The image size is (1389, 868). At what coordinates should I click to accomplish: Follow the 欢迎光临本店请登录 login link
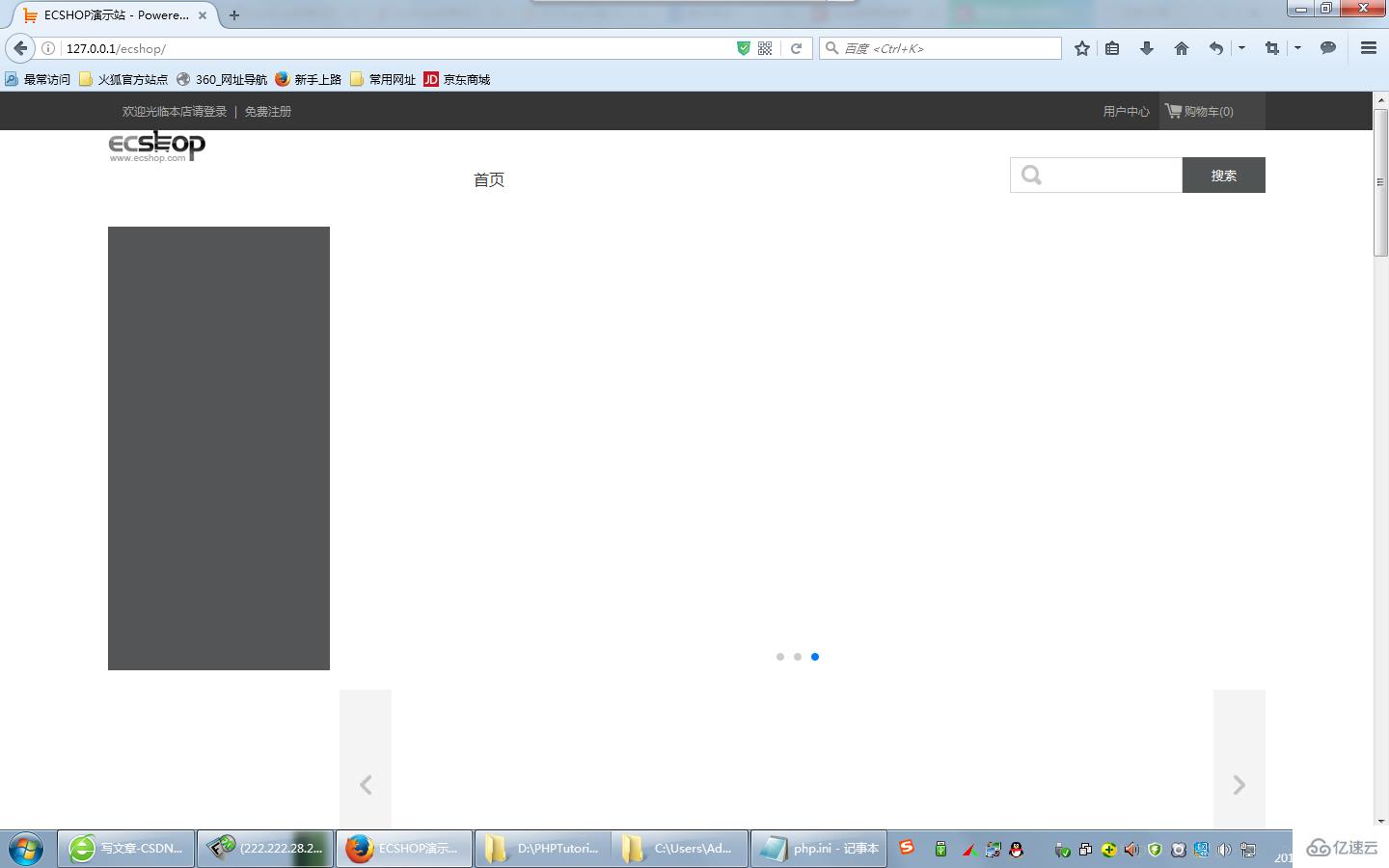coord(175,112)
